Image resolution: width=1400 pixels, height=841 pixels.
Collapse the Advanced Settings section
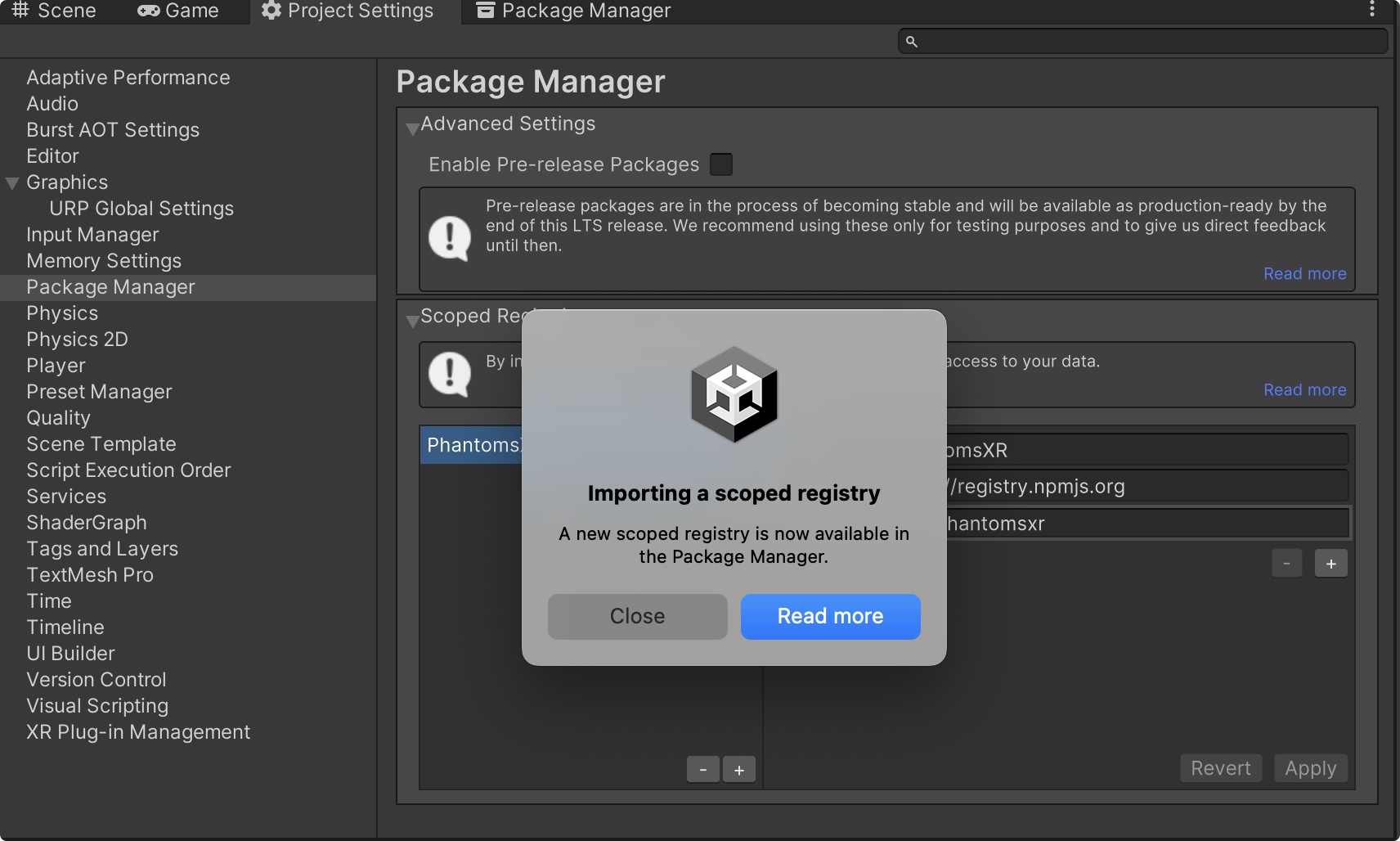(x=412, y=128)
